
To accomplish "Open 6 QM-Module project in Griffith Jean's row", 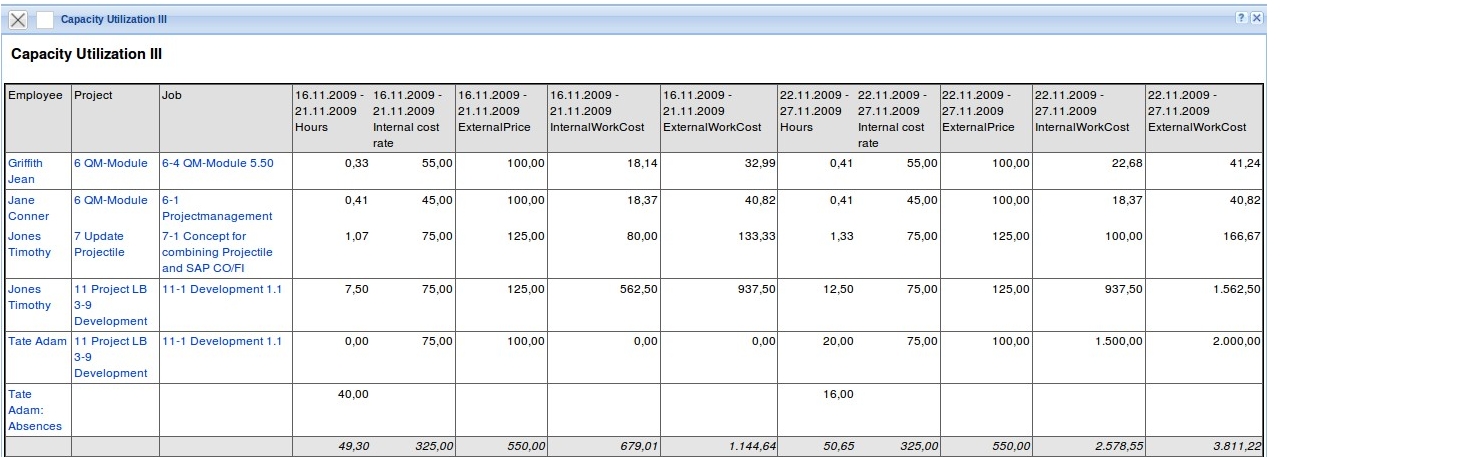I will pyautogui.click(x=111, y=163).
